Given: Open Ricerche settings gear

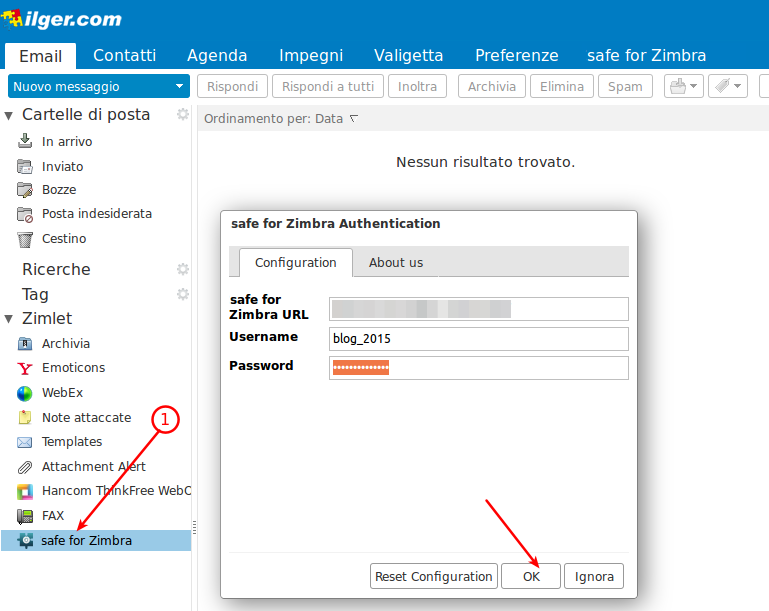Looking at the screenshot, I should 183,269.
